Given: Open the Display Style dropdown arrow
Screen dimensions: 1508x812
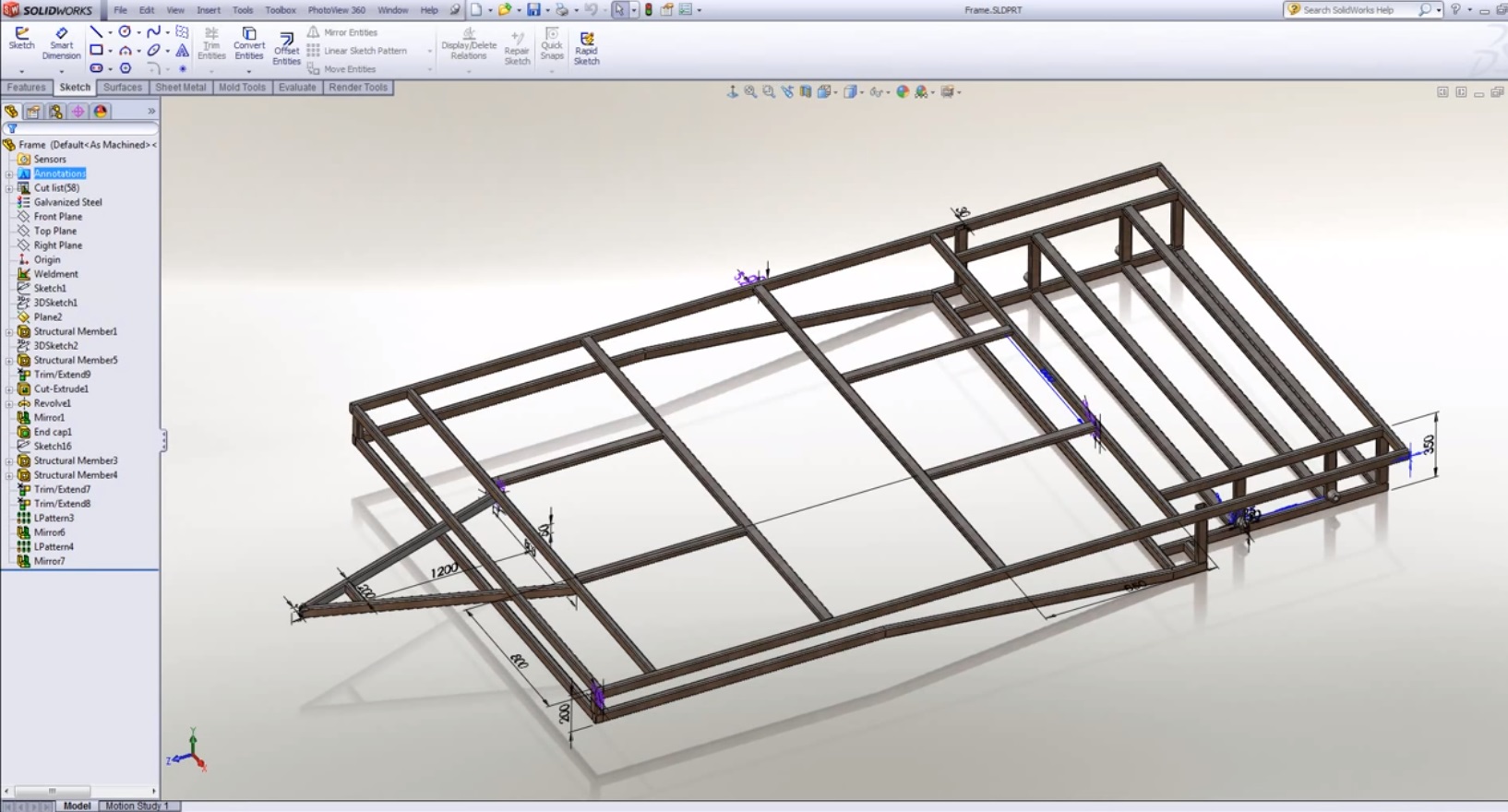Looking at the screenshot, I should pyautogui.click(x=861, y=92).
